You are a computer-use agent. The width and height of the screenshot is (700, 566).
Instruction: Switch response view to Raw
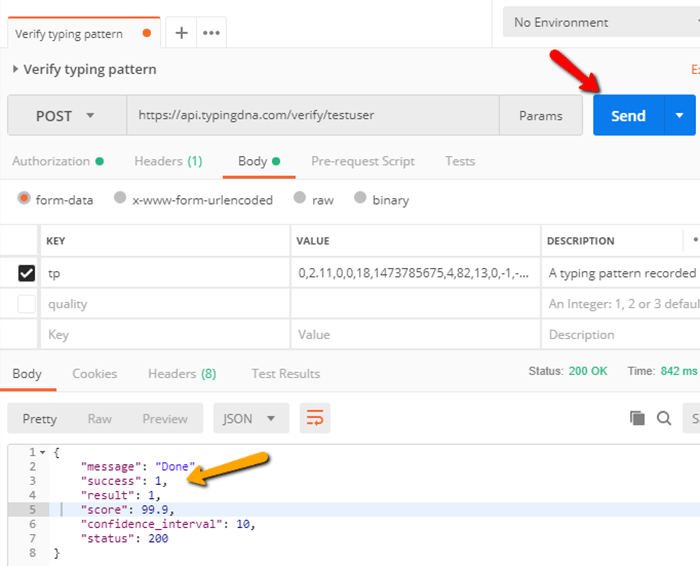100,419
